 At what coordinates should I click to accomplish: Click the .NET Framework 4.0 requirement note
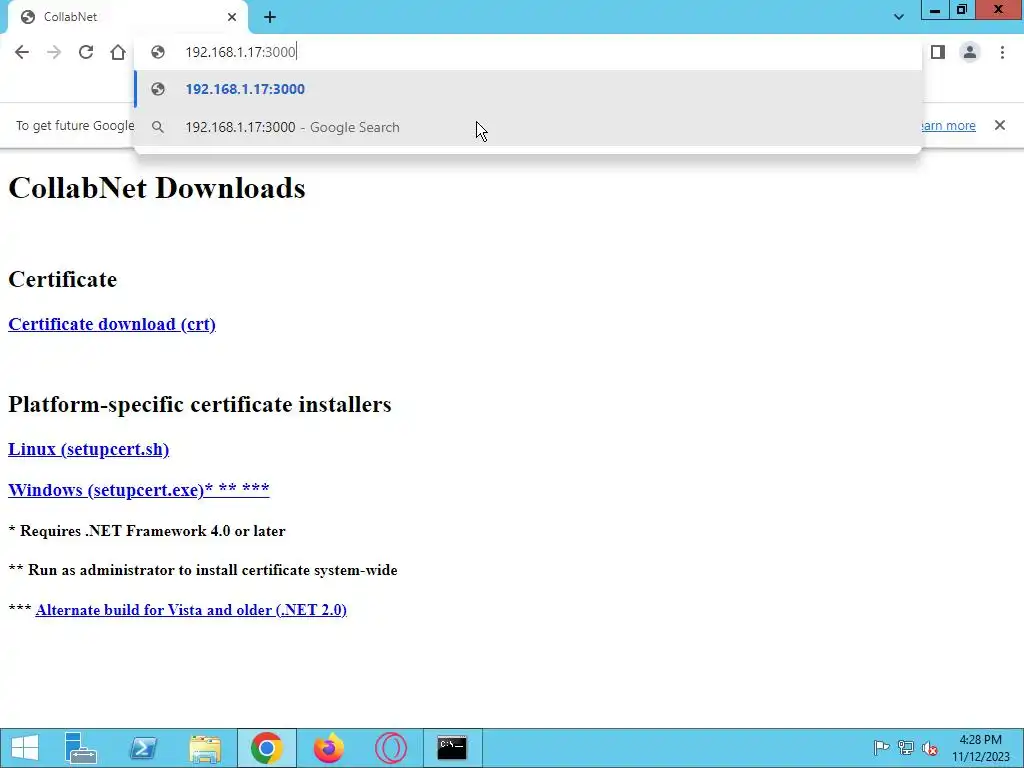click(147, 531)
